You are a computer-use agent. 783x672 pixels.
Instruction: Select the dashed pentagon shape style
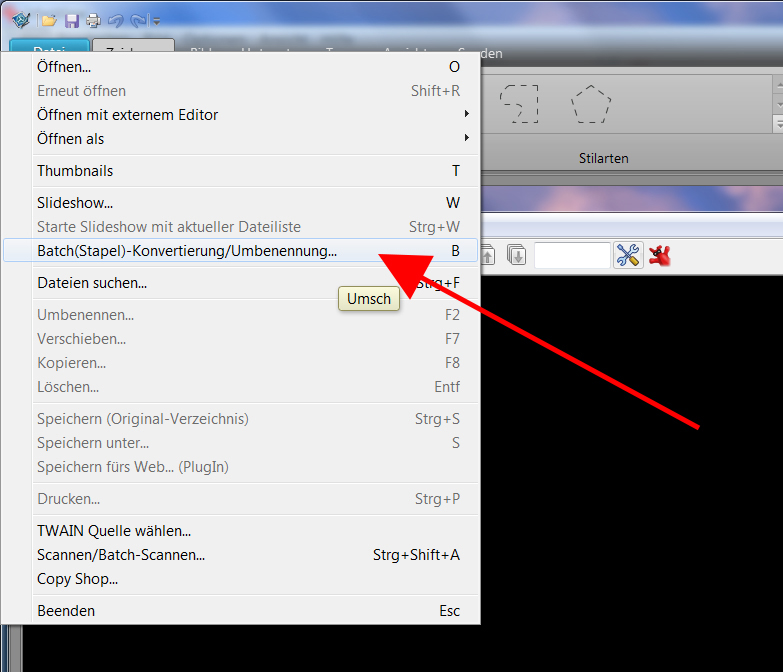point(591,104)
